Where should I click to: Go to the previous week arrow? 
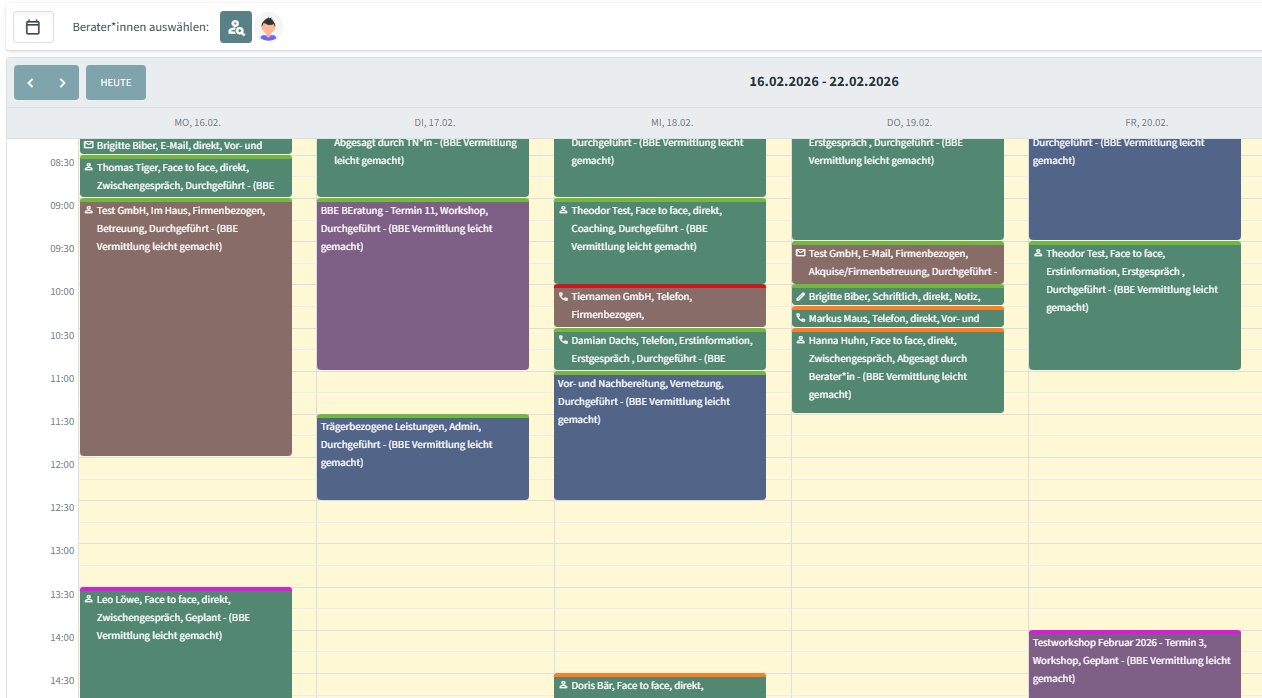pyautogui.click(x=30, y=83)
